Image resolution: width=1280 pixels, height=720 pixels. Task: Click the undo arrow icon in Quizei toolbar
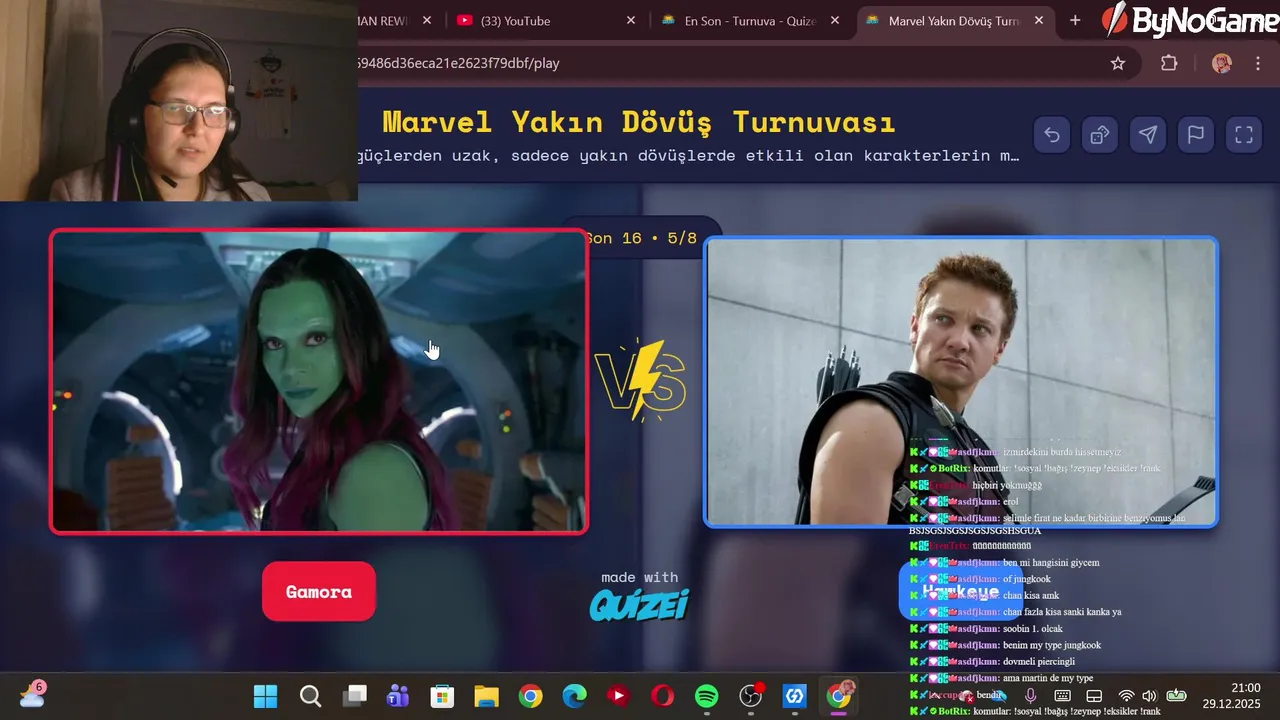coord(1052,135)
